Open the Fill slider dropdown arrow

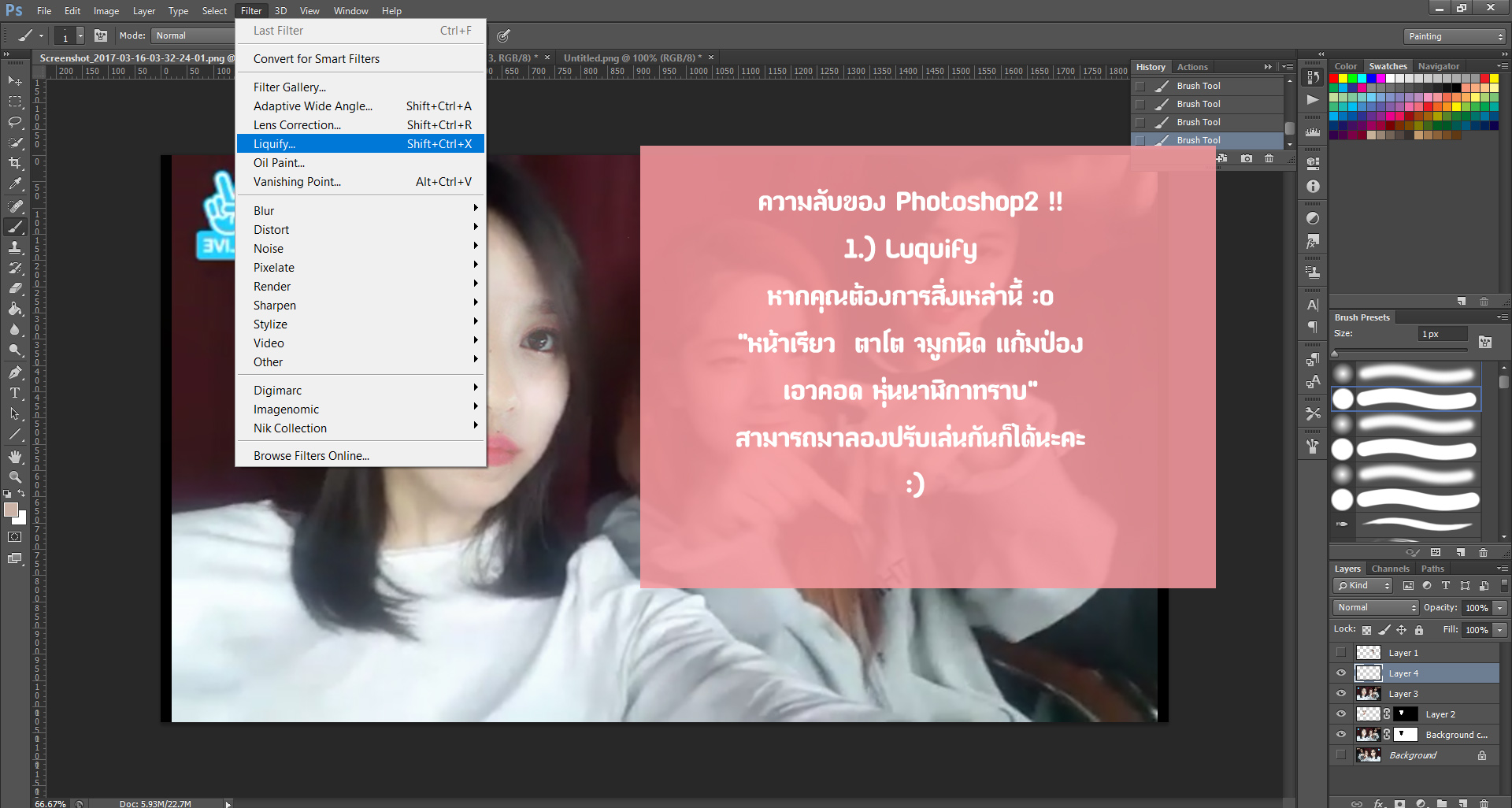(1500, 630)
